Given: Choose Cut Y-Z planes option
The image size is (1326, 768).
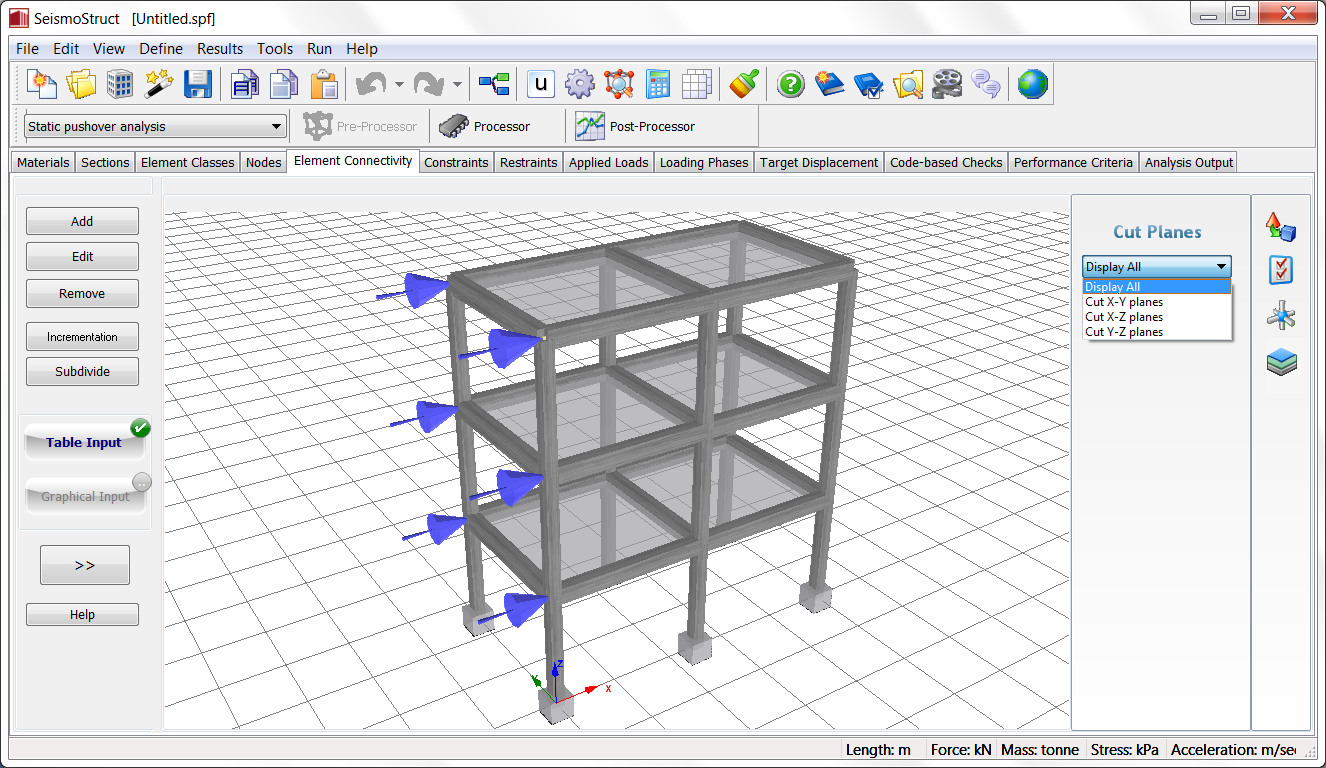Looking at the screenshot, I should (1124, 332).
